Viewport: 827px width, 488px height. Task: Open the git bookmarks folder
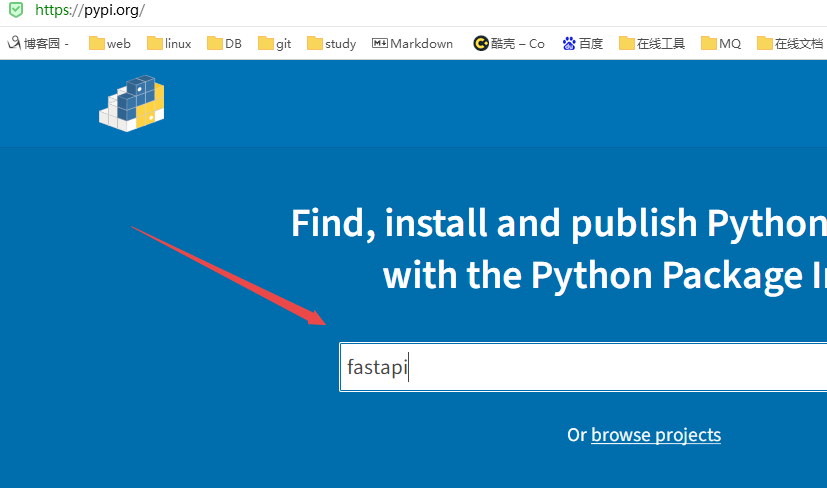[274, 44]
